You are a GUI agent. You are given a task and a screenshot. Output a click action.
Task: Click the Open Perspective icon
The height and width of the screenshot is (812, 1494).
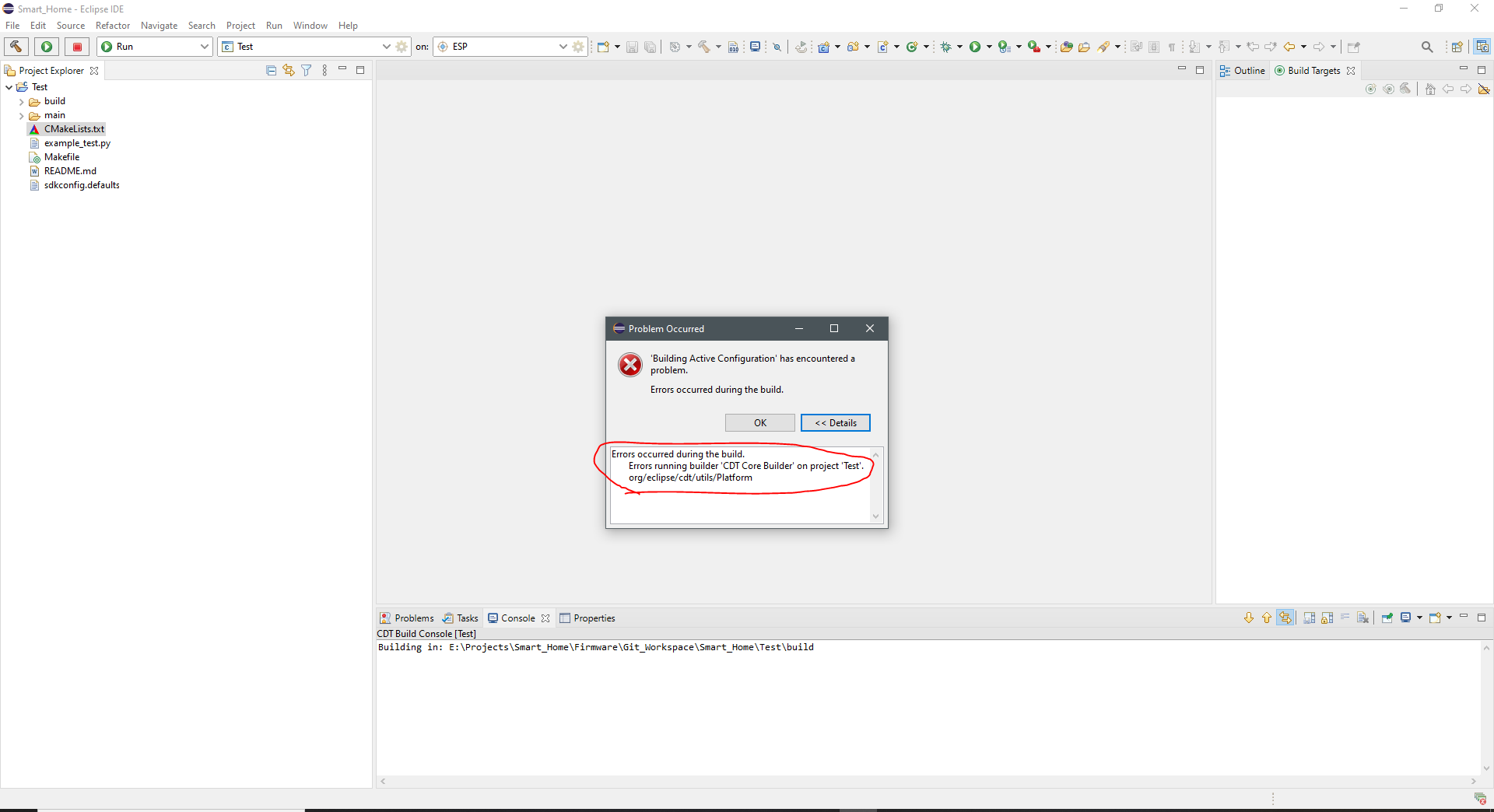point(1457,47)
